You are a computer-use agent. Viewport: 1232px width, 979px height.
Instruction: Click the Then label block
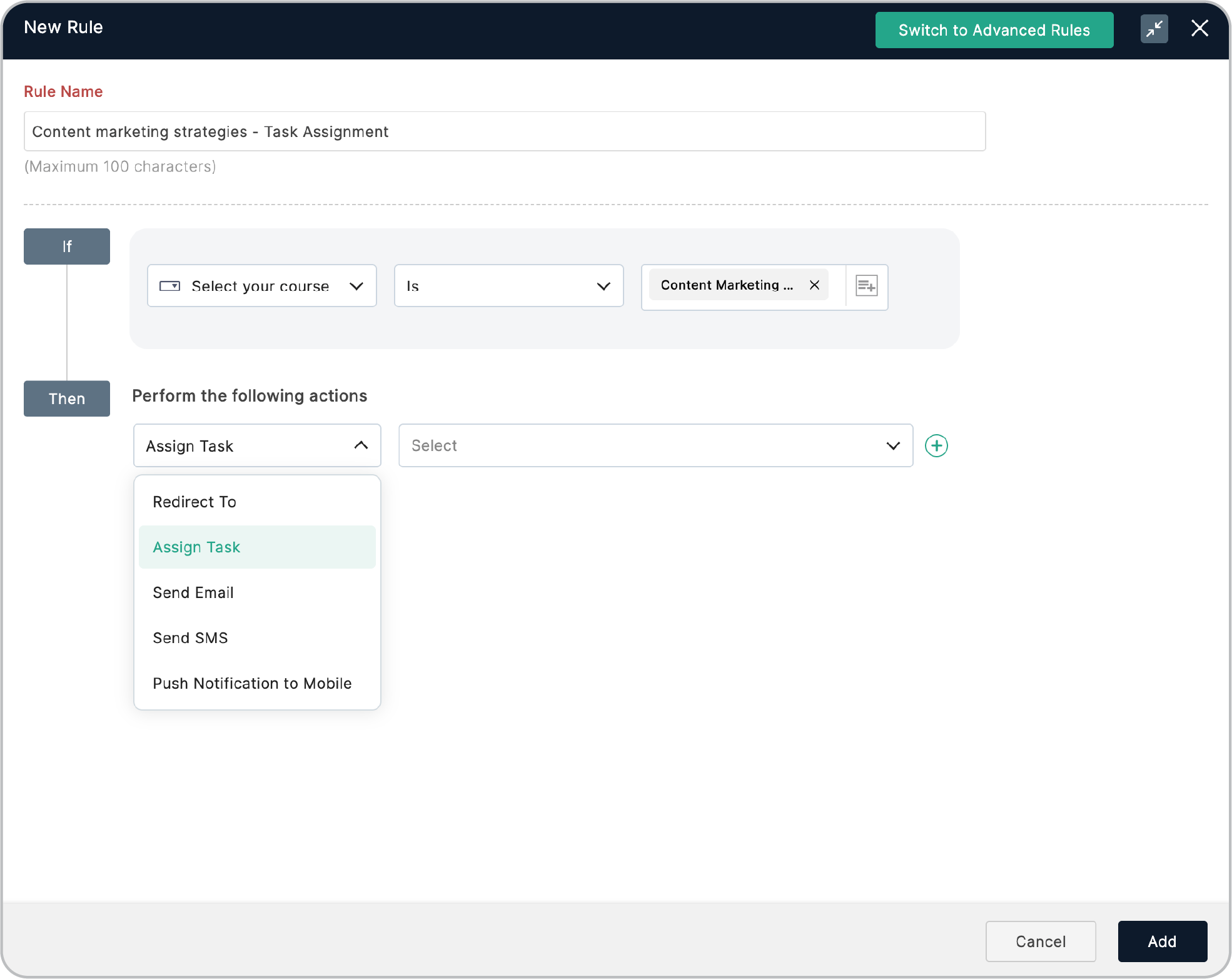pyautogui.click(x=66, y=398)
